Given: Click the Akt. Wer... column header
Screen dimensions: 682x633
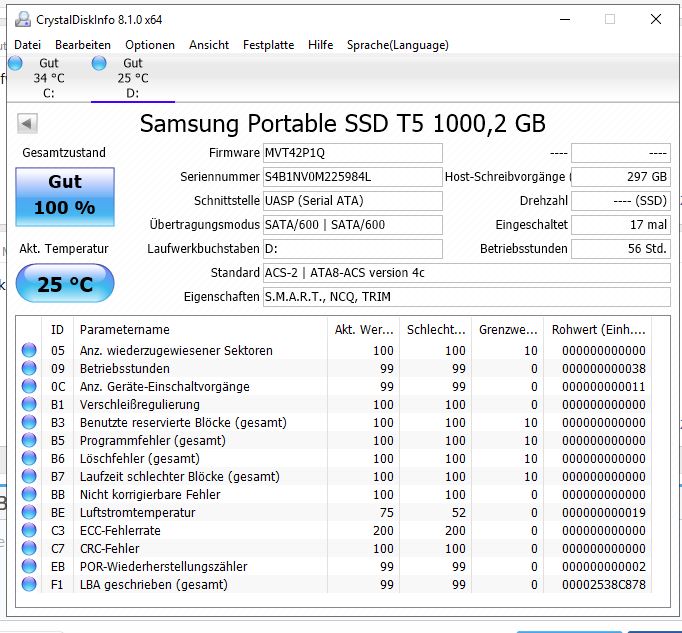Looking at the screenshot, I should tap(364, 330).
